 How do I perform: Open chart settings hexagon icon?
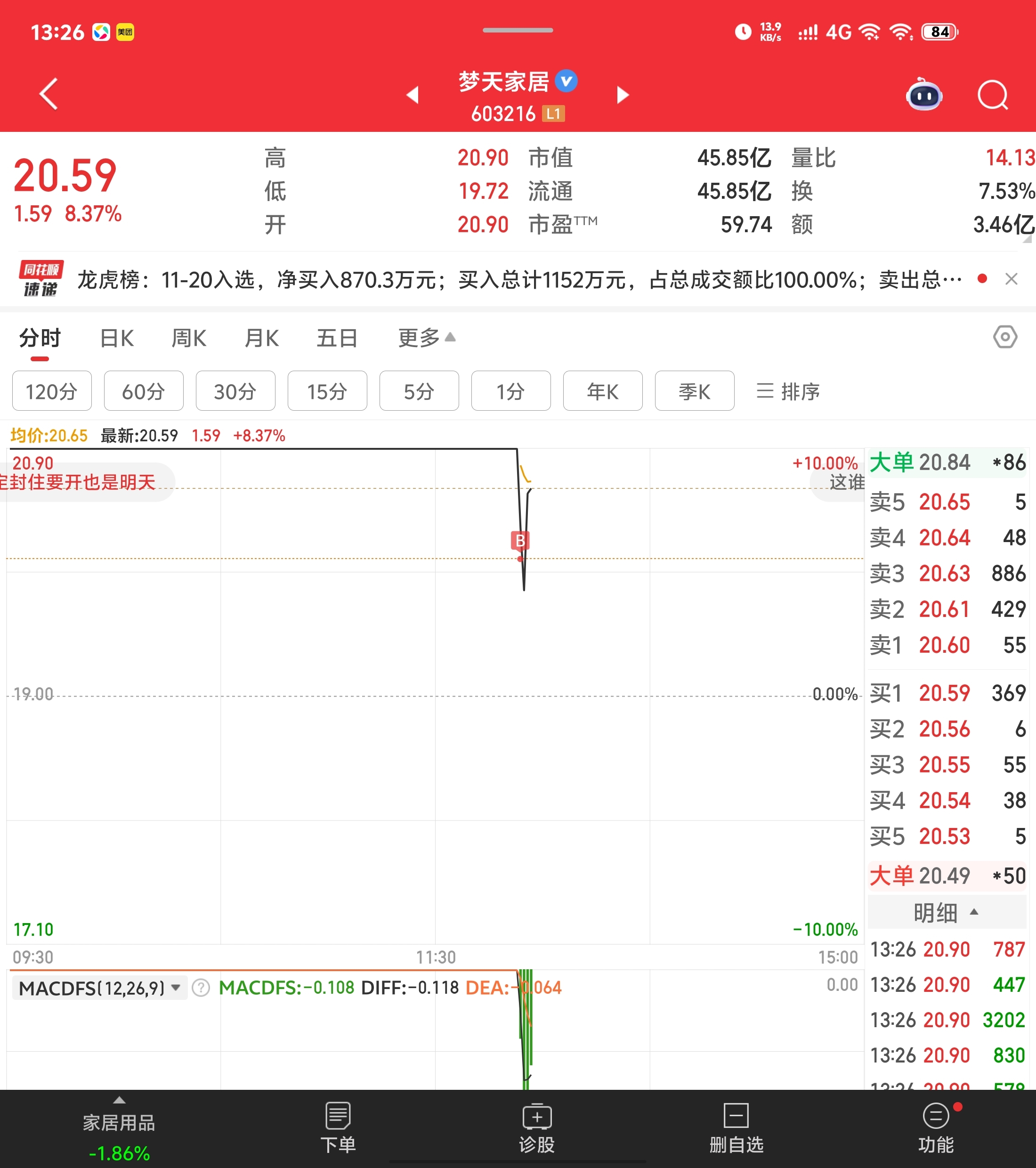tap(1004, 337)
